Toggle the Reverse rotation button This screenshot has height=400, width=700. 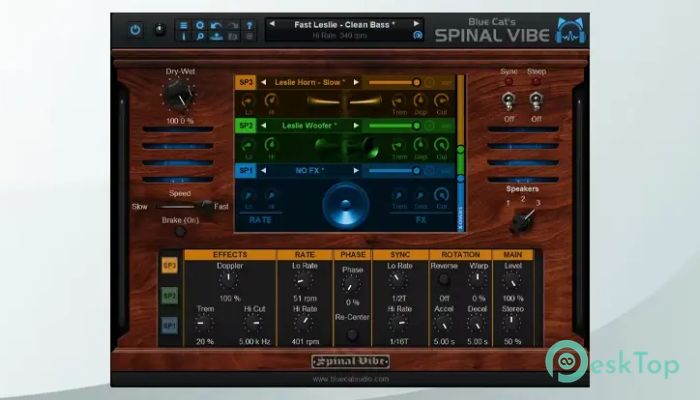pos(442,281)
